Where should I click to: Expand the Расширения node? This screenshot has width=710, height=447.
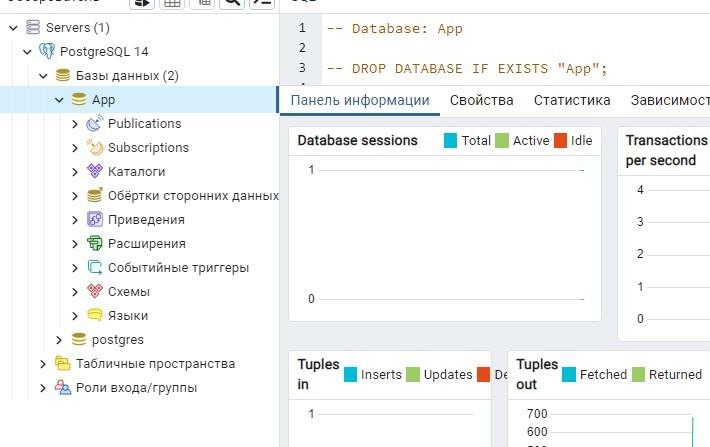pyautogui.click(x=75, y=244)
